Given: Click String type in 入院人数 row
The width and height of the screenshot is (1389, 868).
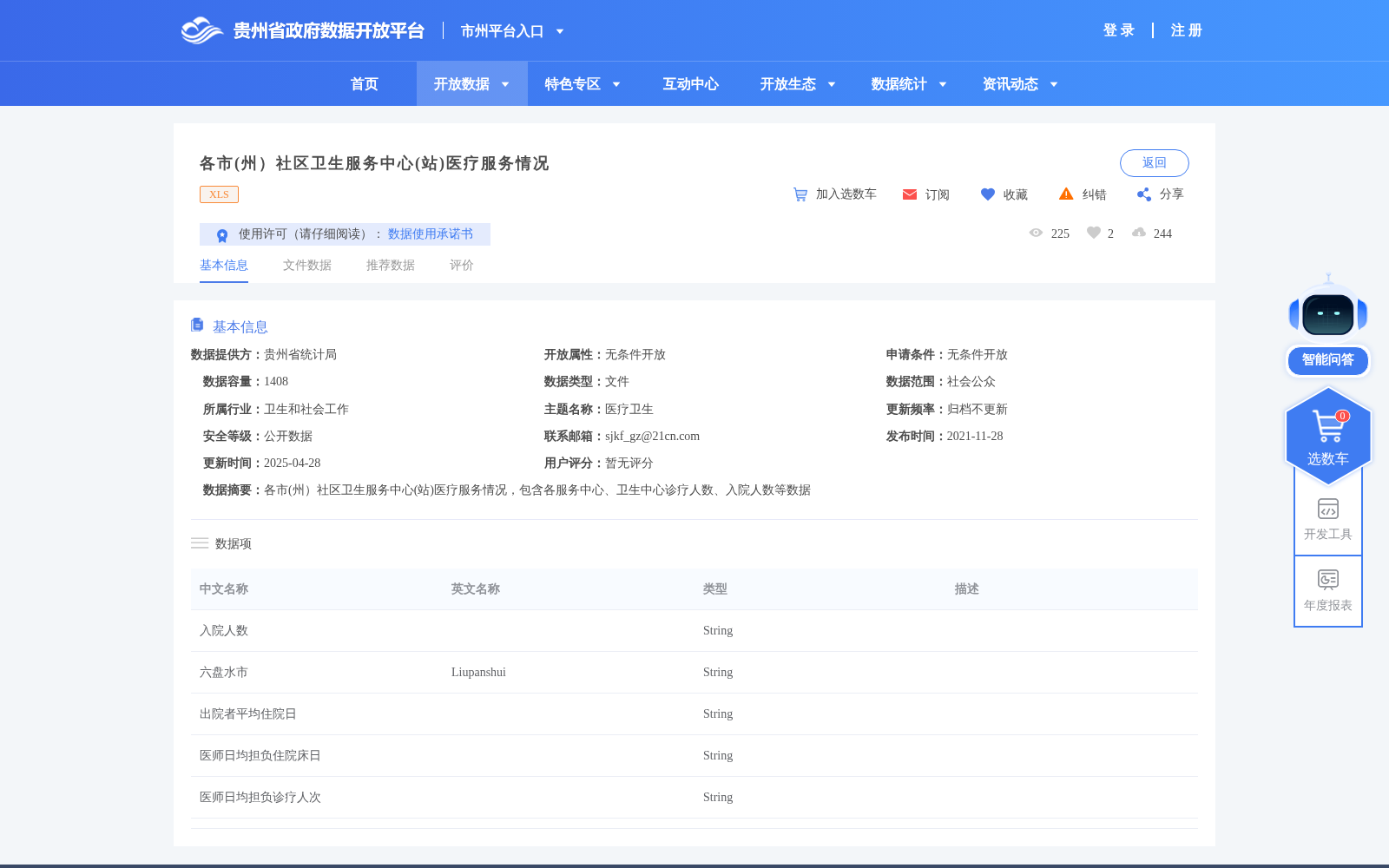Looking at the screenshot, I should tap(718, 631).
